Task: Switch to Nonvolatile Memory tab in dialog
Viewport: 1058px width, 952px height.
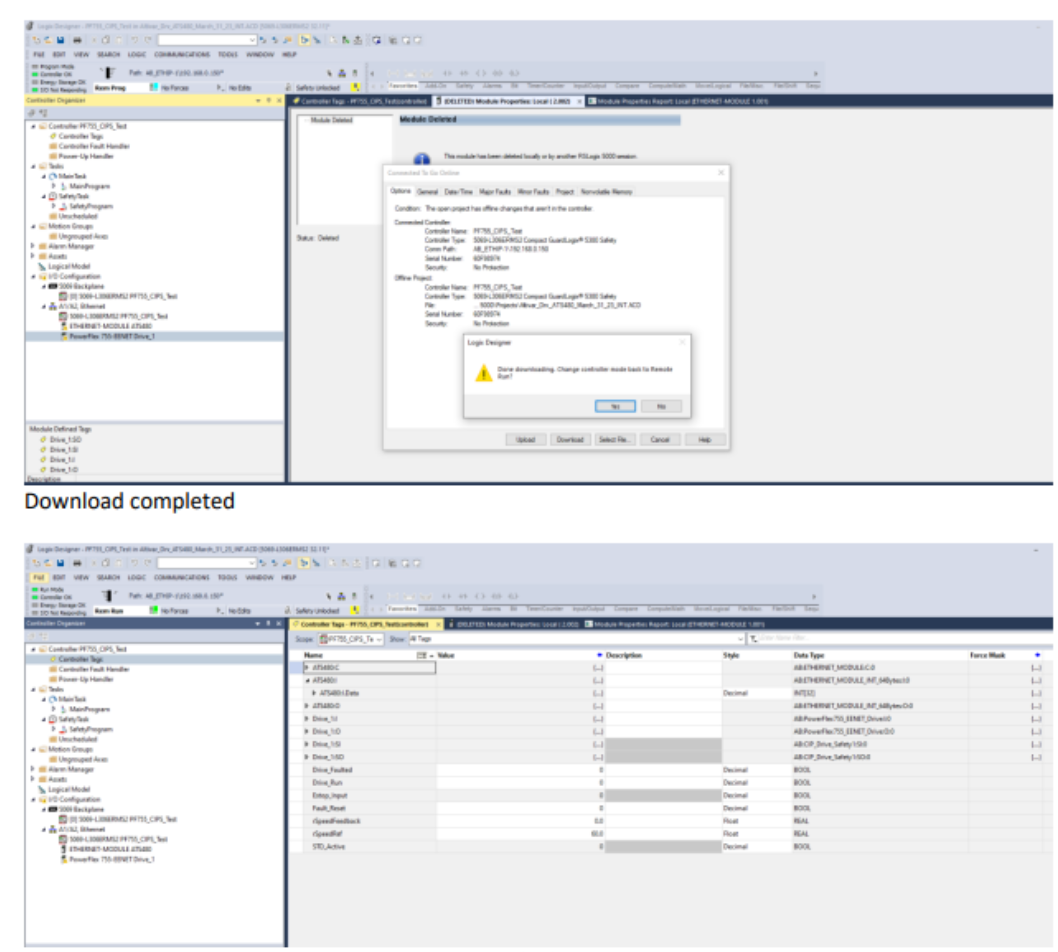Action: pyautogui.click(x=607, y=192)
